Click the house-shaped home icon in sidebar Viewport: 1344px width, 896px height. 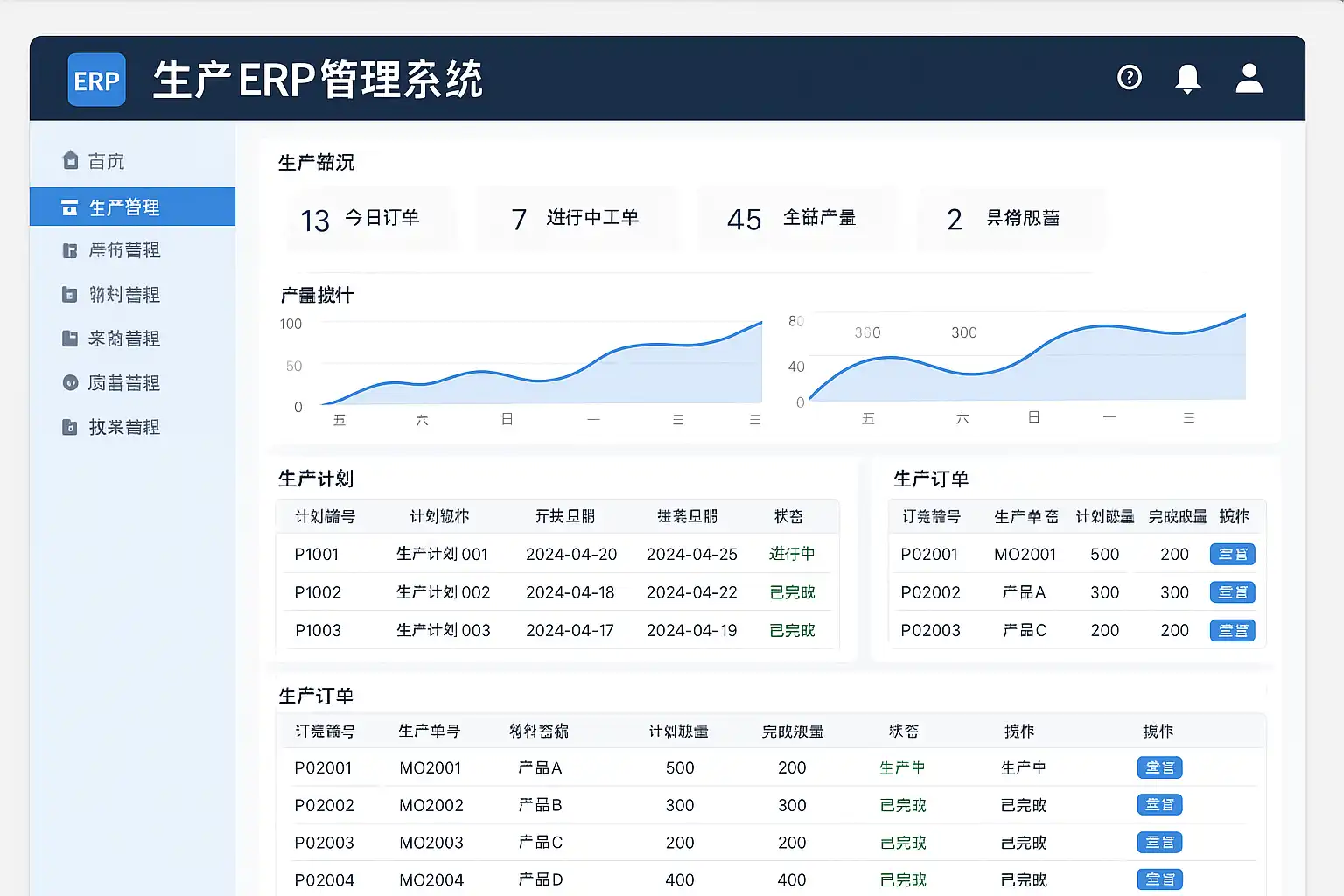pyautogui.click(x=71, y=160)
